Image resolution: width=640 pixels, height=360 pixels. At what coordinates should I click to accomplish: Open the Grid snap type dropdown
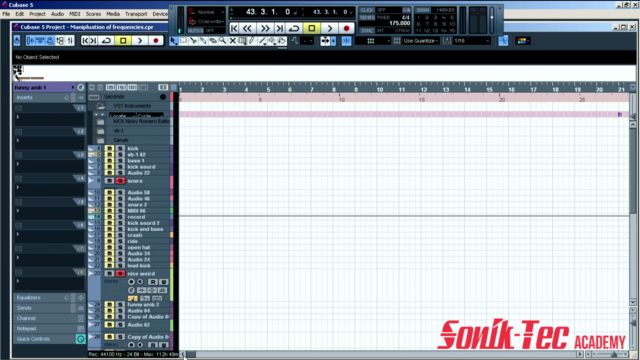click(373, 41)
